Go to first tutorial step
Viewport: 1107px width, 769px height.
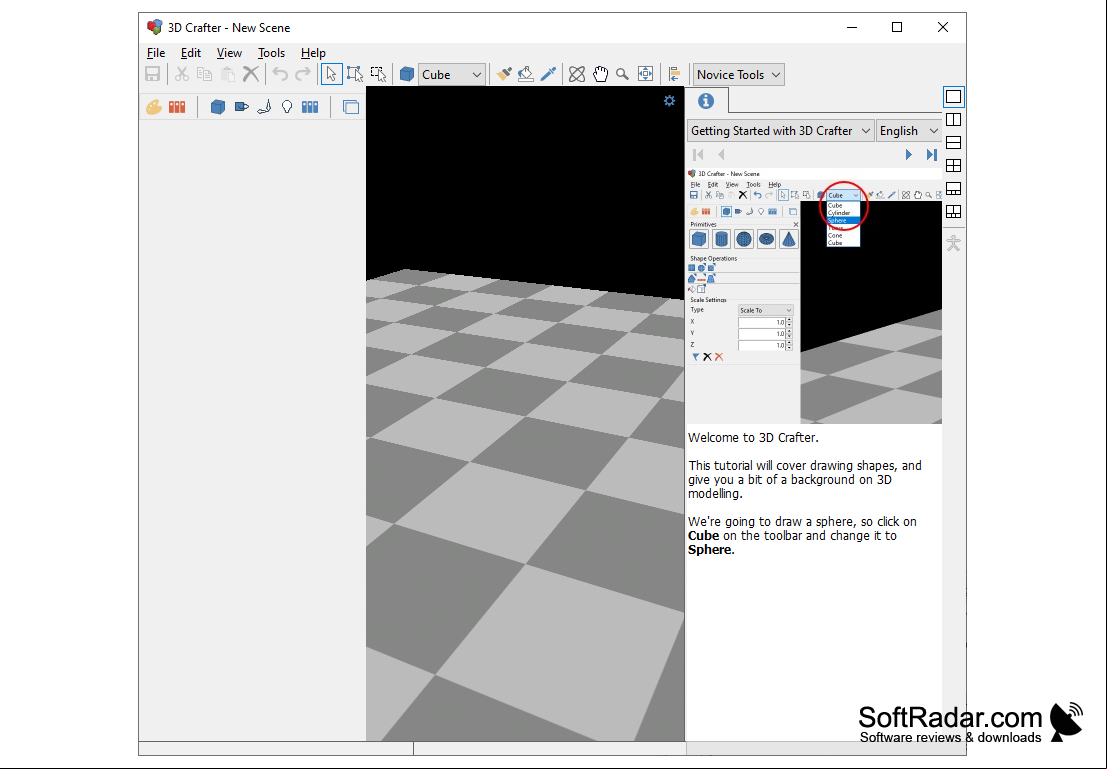tap(698, 155)
